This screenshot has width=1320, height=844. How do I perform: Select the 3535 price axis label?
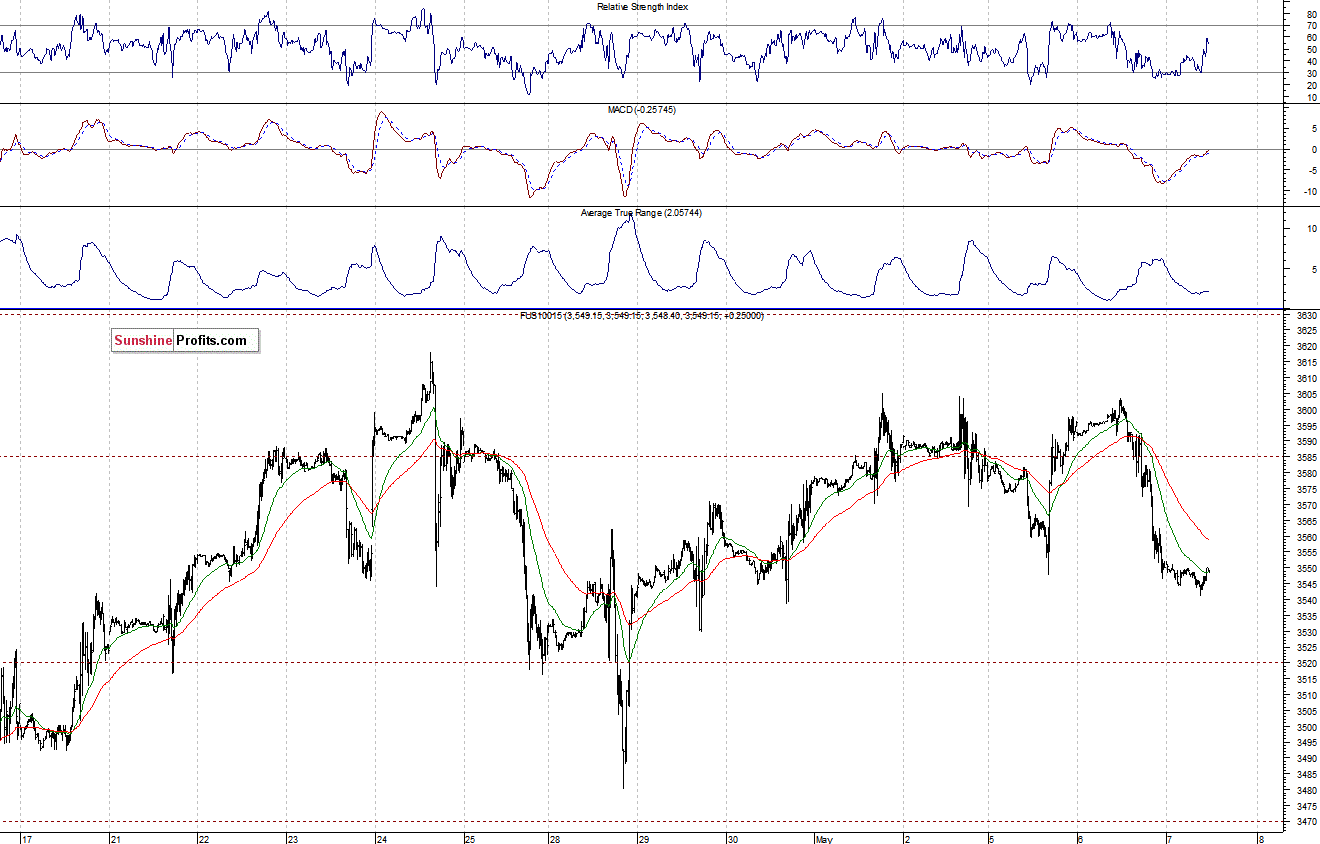1306,616
